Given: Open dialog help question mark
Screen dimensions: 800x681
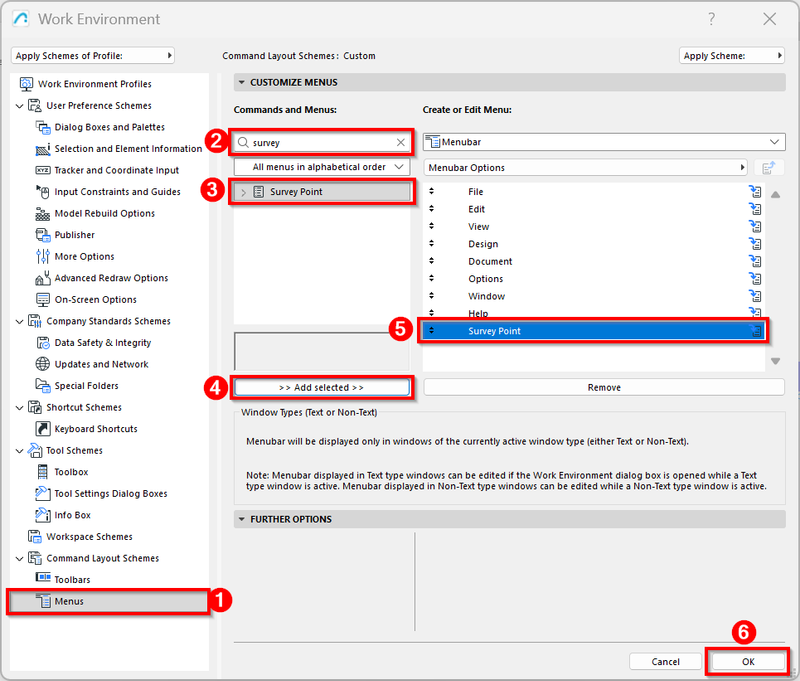Looking at the screenshot, I should (x=711, y=19).
